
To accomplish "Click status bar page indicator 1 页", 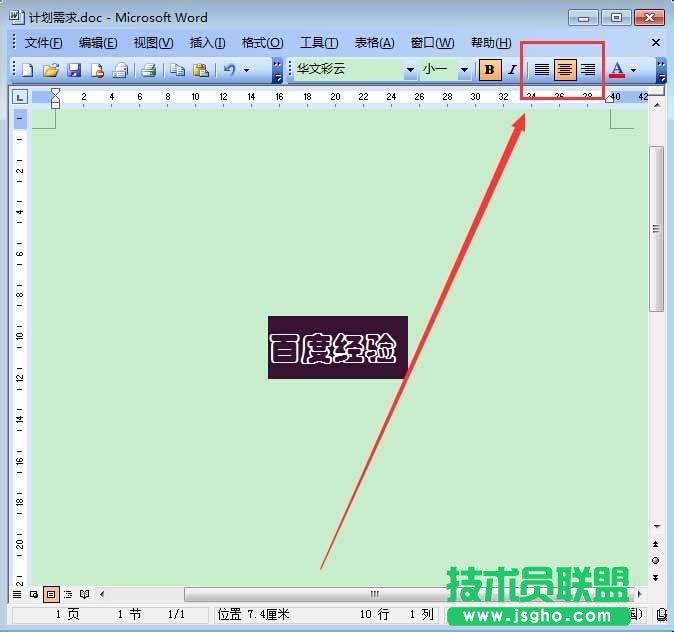I will (67, 614).
